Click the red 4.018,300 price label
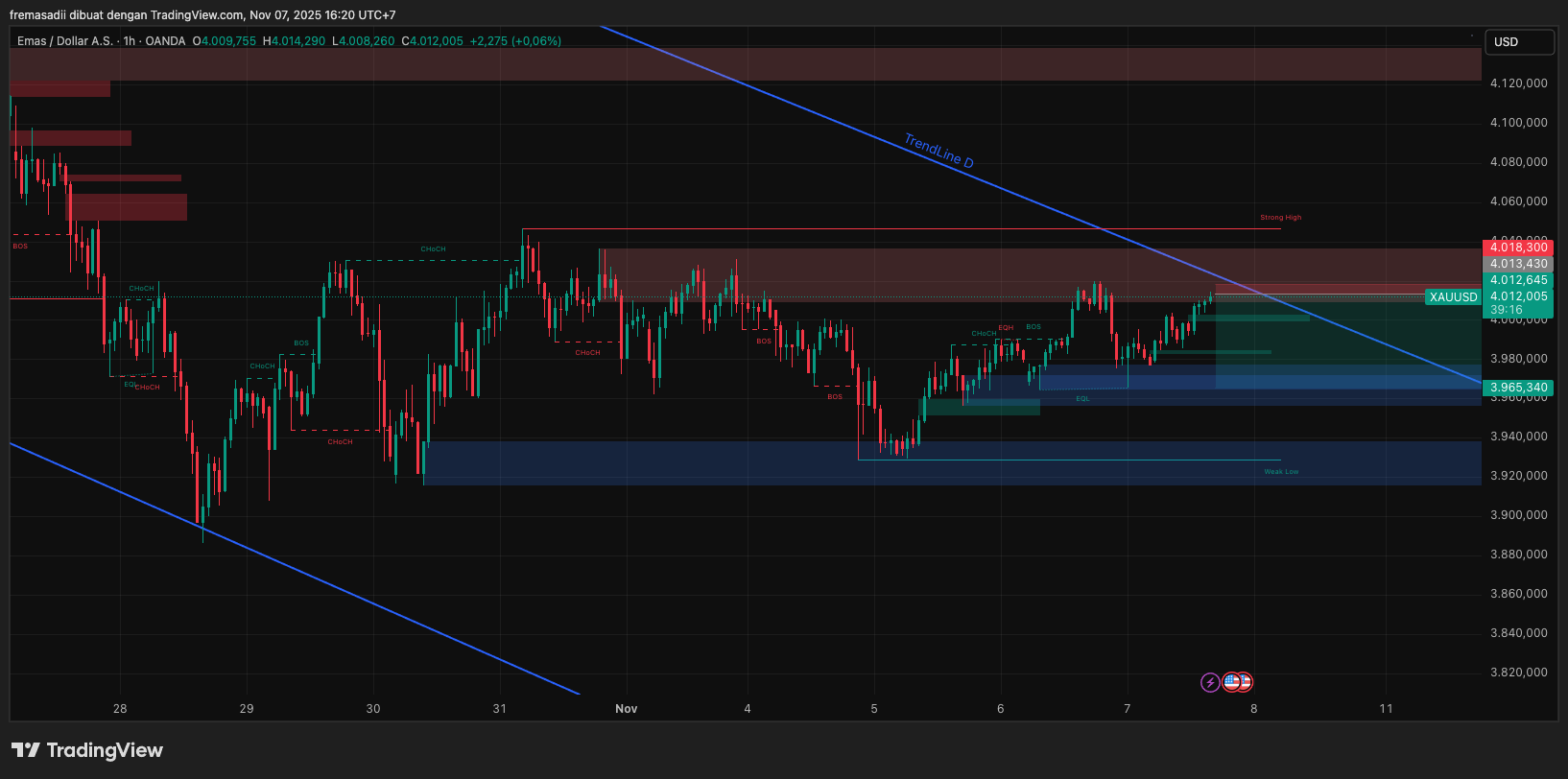1568x779 pixels. pos(1518,248)
